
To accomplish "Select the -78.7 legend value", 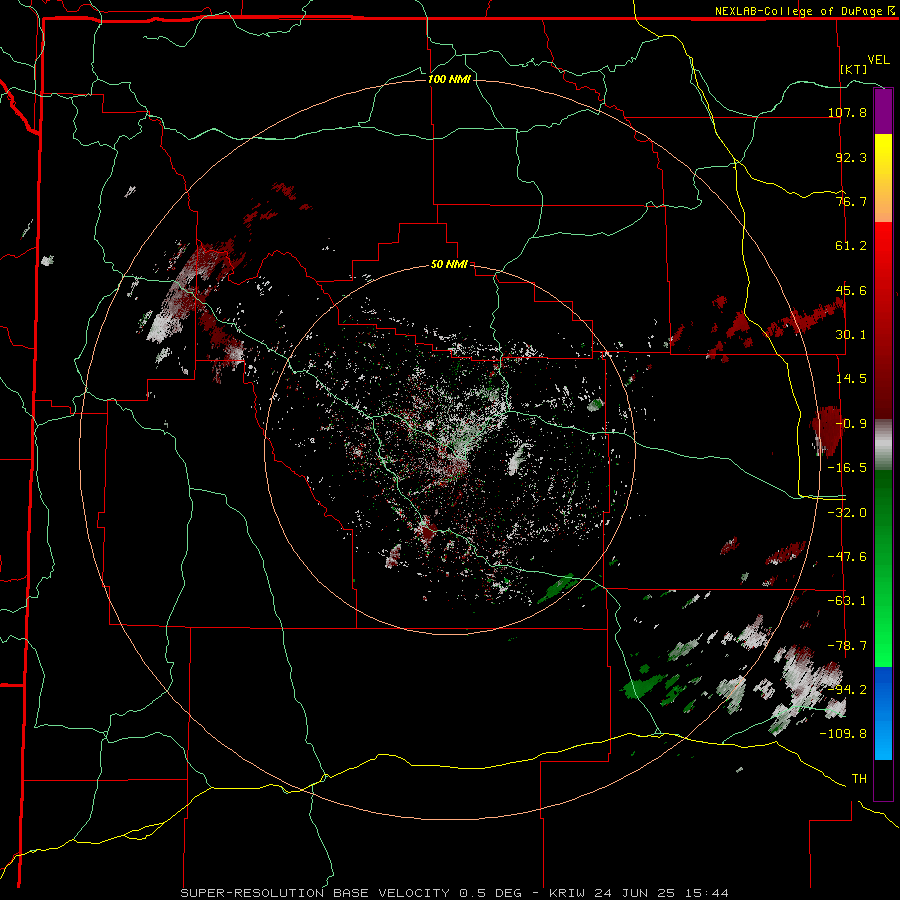I will point(847,646).
